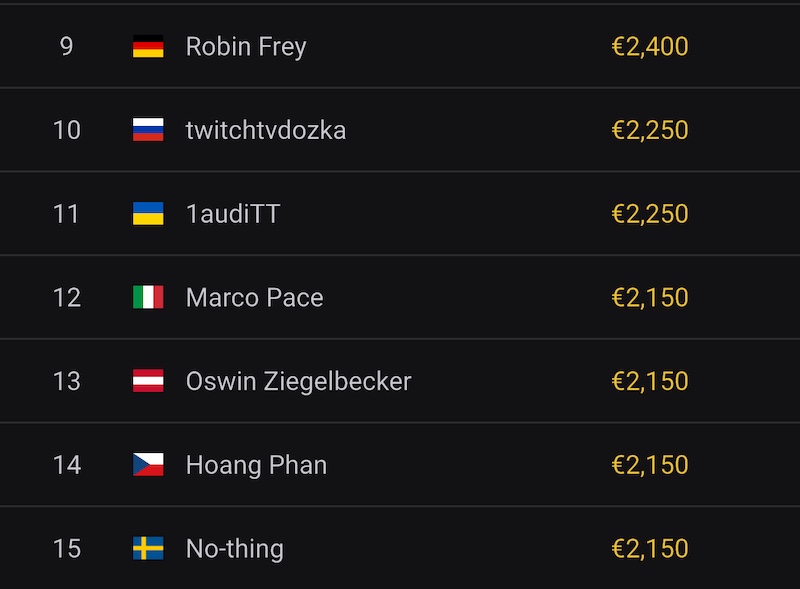
Task: Select Marco Pace's player name
Action: pos(254,297)
